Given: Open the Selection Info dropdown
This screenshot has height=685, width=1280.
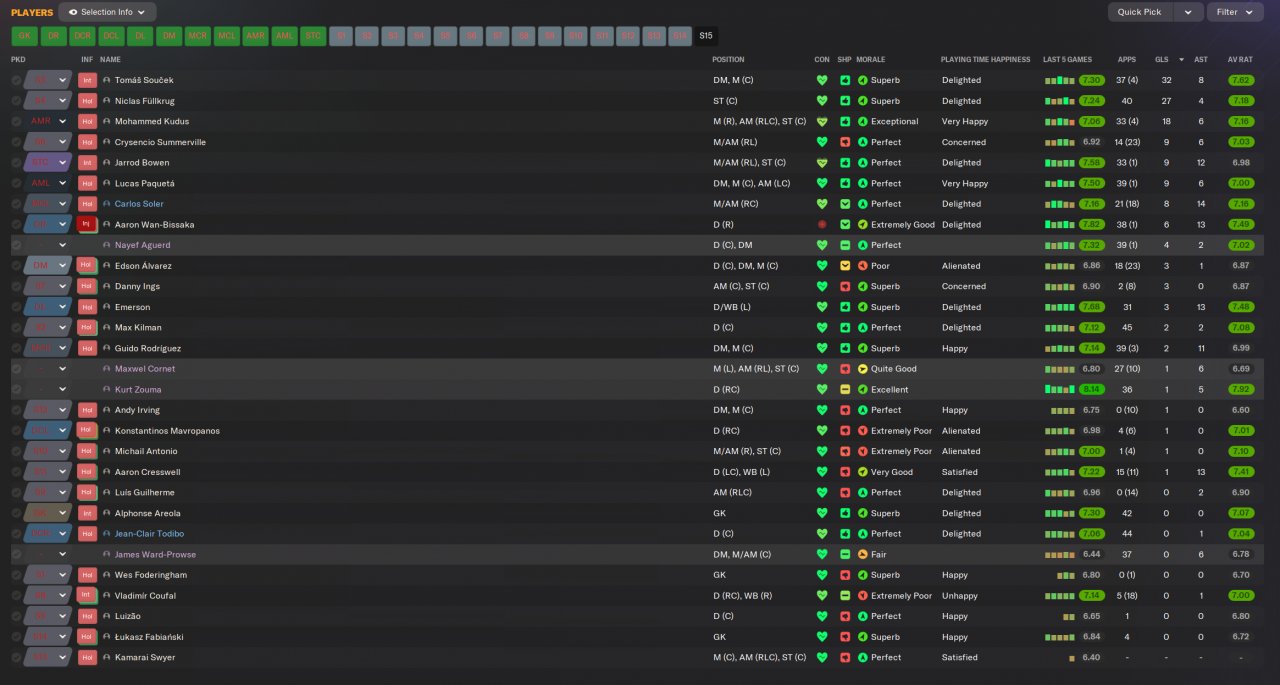Looking at the screenshot, I should click(107, 12).
